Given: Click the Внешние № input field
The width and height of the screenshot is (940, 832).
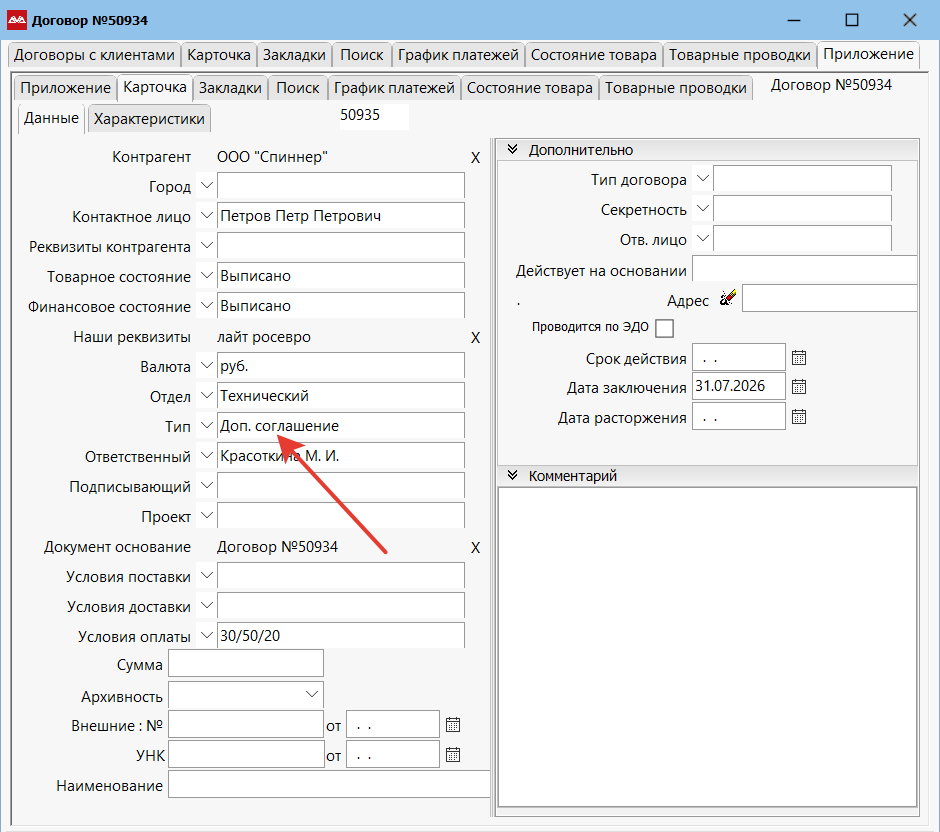Looking at the screenshot, I should click(246, 724).
